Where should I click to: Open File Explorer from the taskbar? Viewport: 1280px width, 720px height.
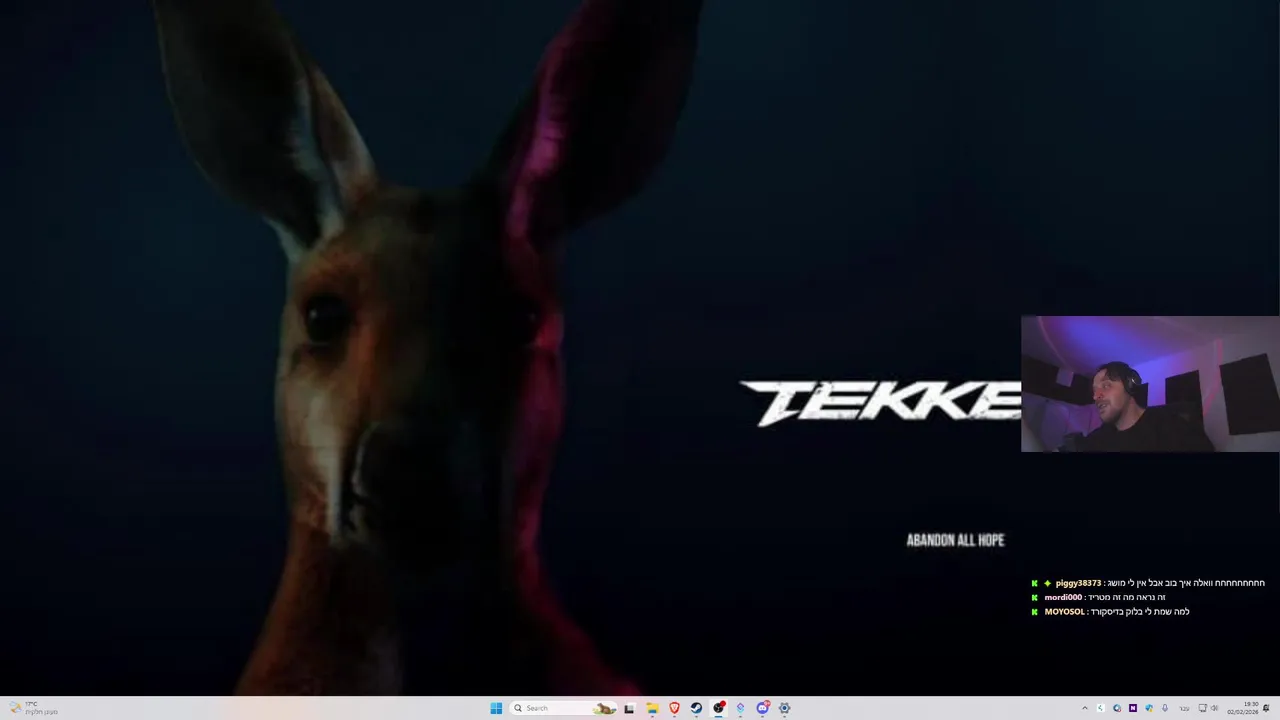coord(652,708)
